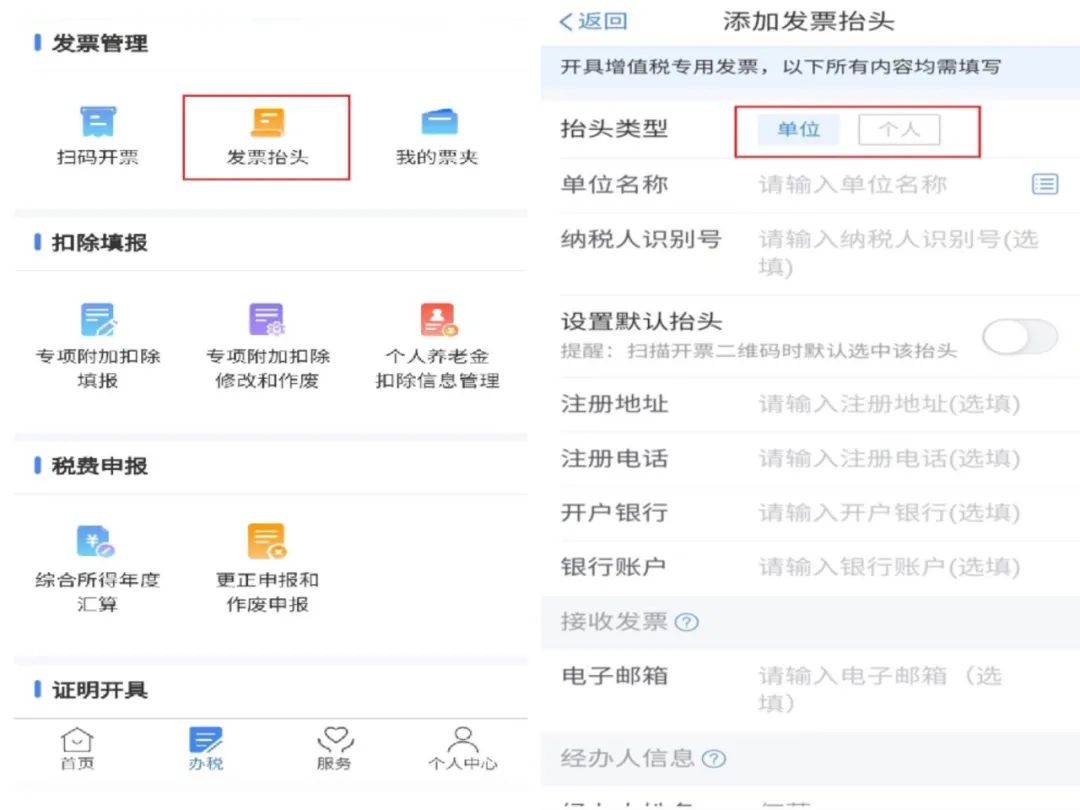Click 注册地址 input field

889,404
